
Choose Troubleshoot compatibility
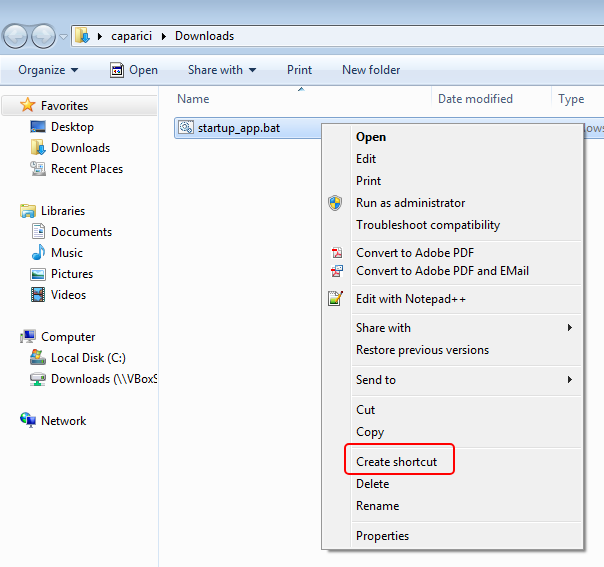pyautogui.click(x=428, y=225)
